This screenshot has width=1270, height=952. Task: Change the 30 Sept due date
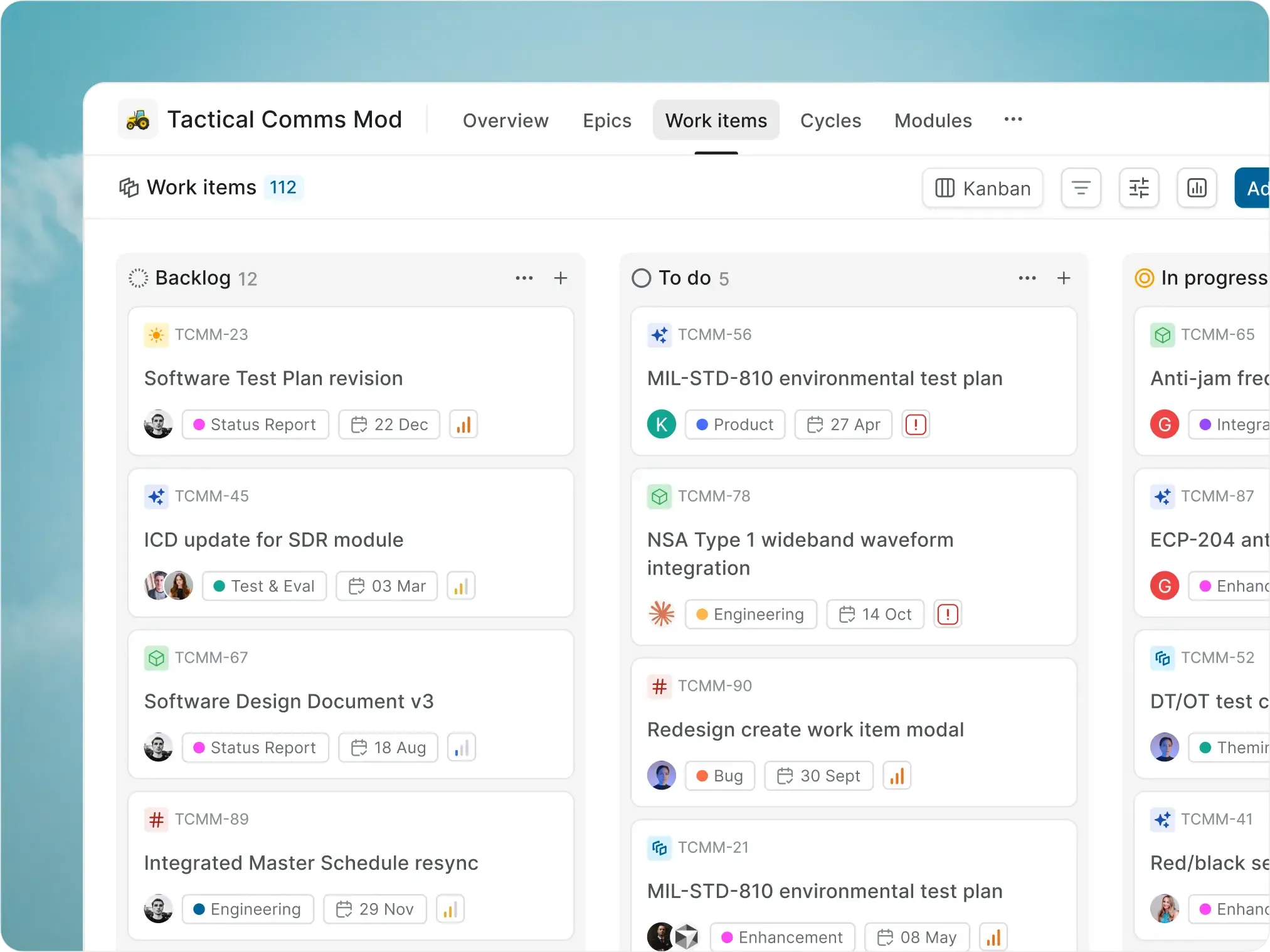tap(818, 776)
